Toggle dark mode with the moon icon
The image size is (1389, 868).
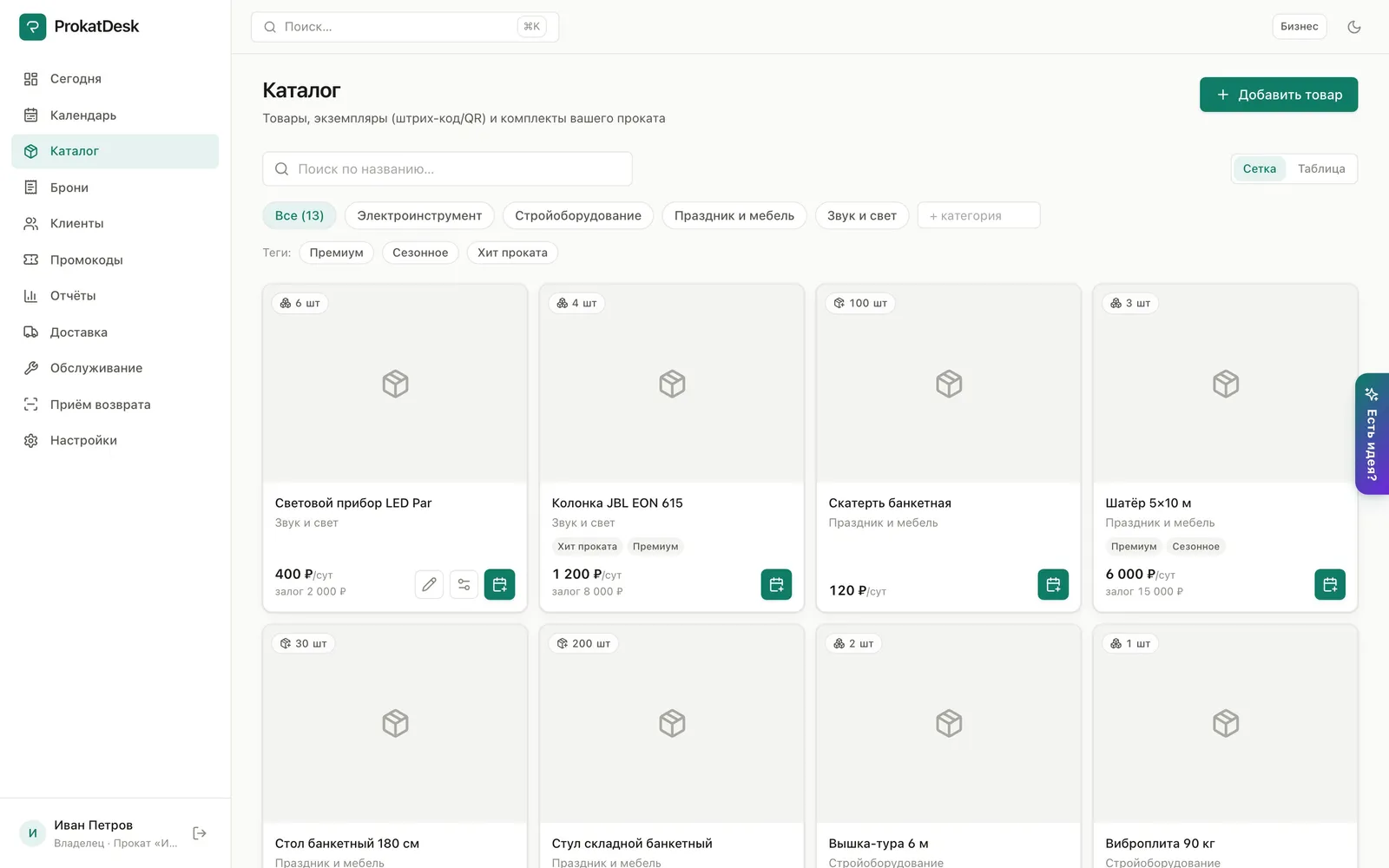pyautogui.click(x=1354, y=27)
